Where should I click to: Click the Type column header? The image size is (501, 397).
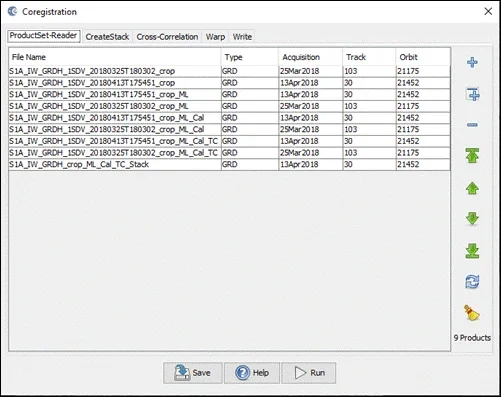250,57
